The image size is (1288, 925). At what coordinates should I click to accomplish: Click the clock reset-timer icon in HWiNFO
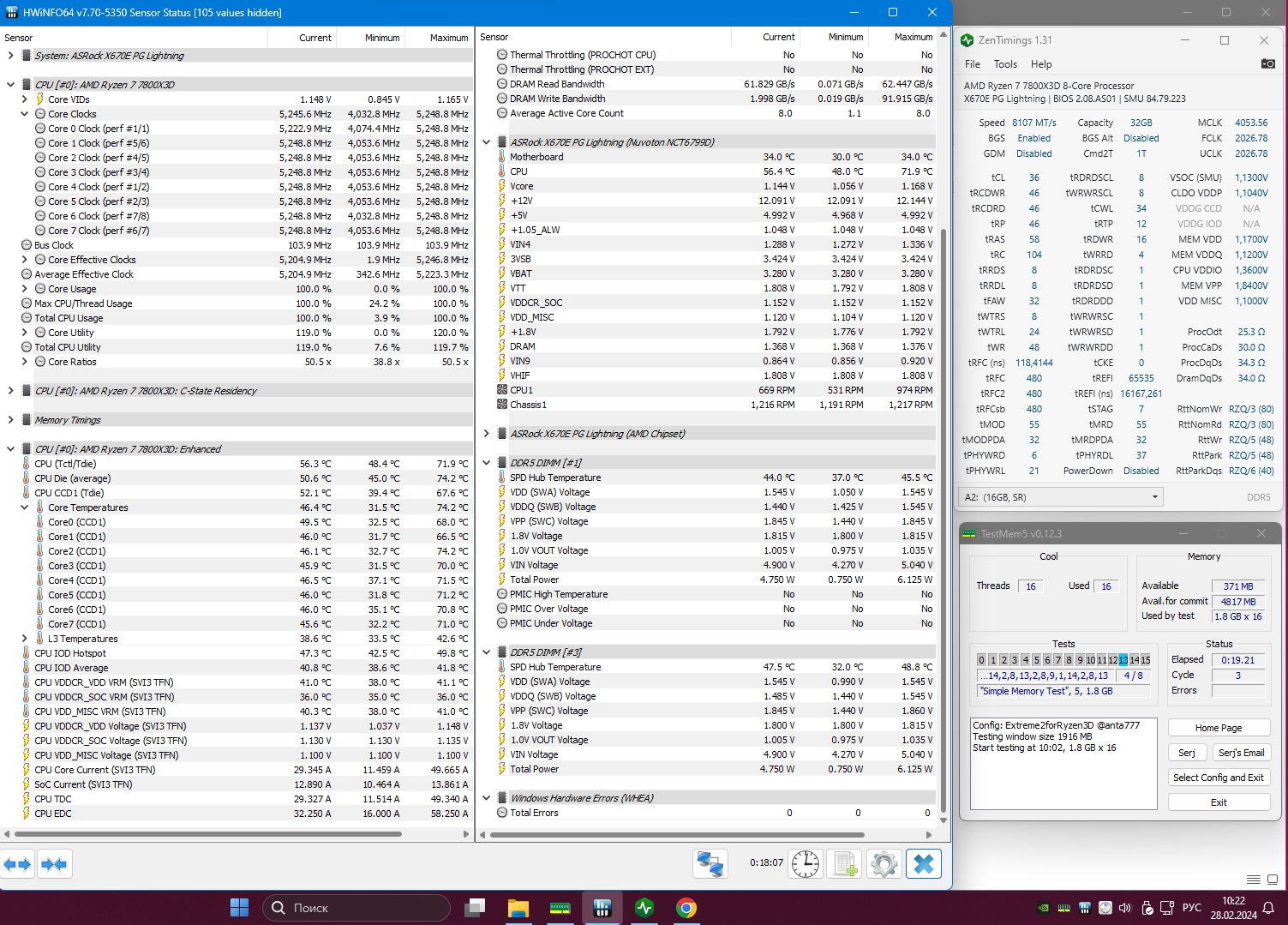(806, 863)
